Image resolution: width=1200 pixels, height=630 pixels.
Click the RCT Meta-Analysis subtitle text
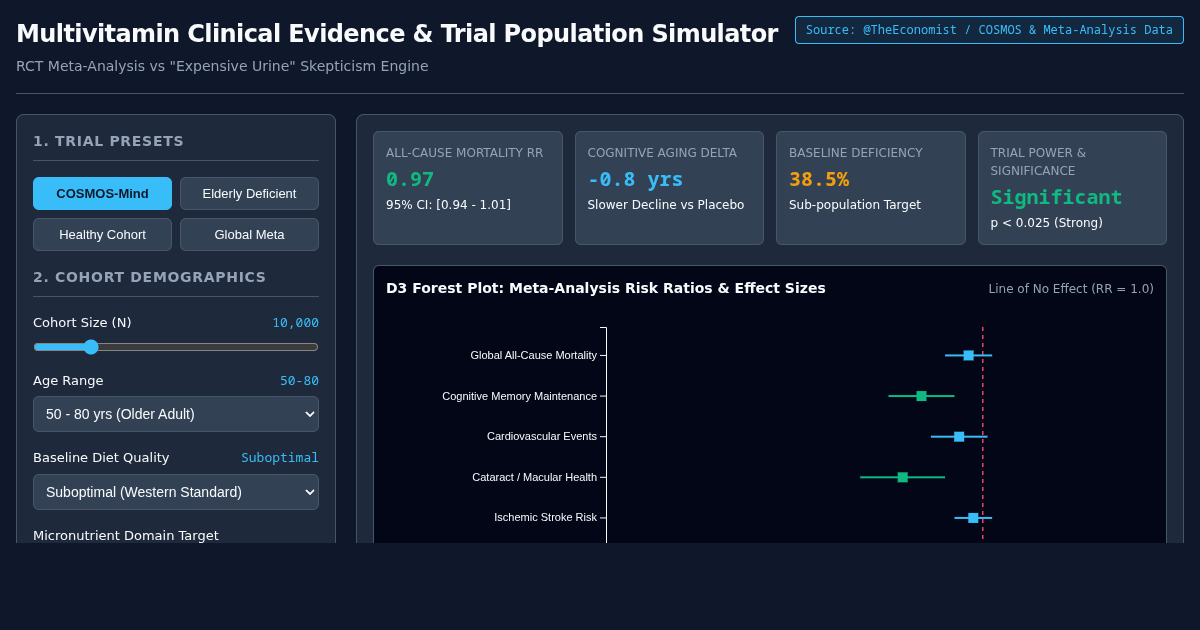click(x=222, y=66)
